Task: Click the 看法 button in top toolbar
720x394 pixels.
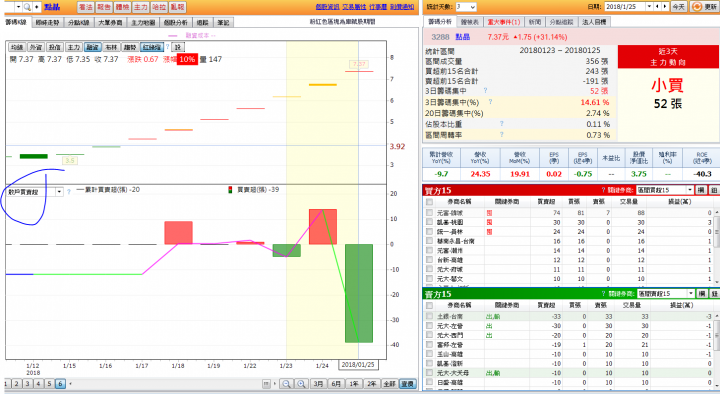Action: tap(85, 7)
